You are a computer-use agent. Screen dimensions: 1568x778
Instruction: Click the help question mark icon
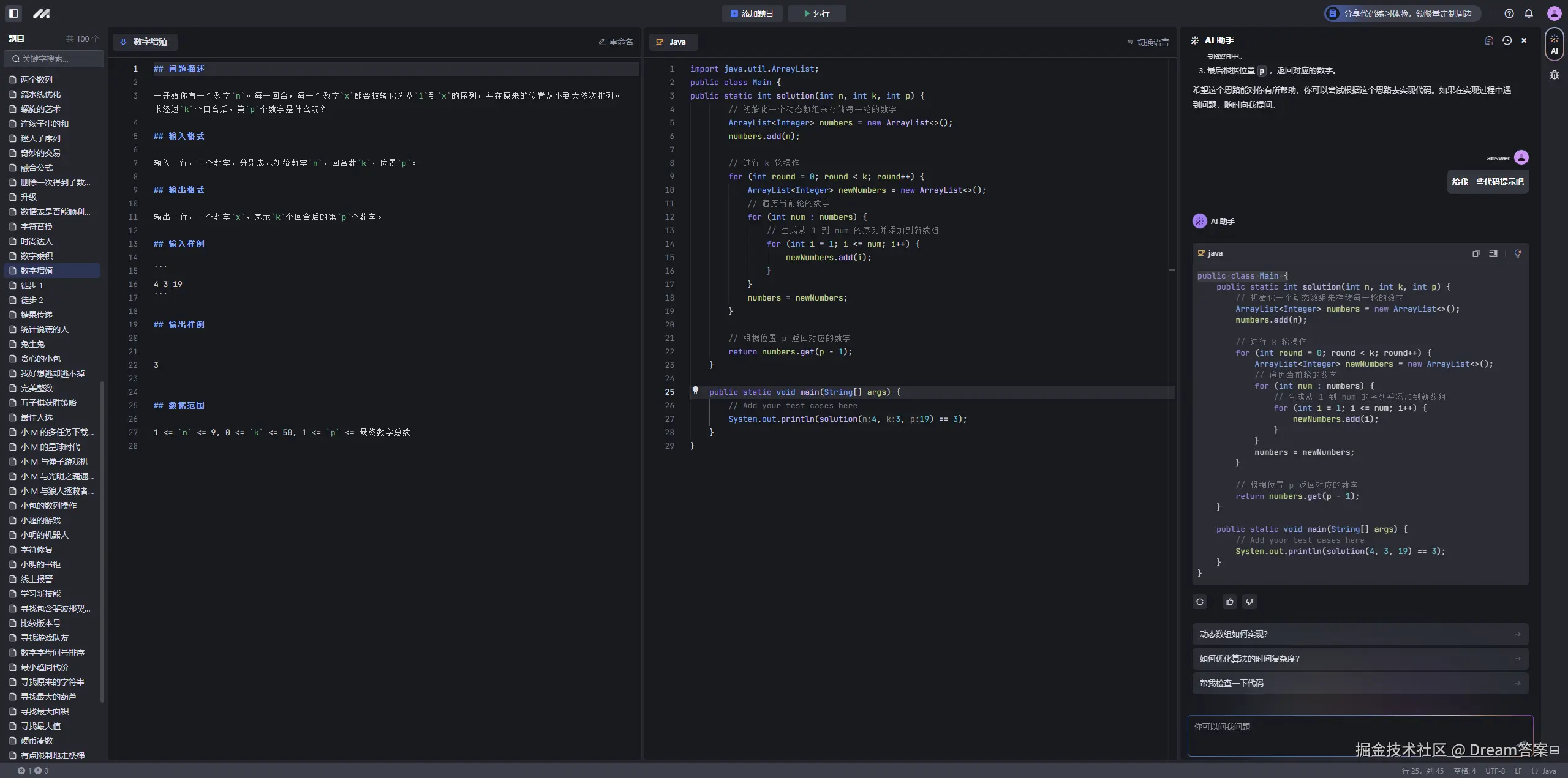click(1509, 13)
